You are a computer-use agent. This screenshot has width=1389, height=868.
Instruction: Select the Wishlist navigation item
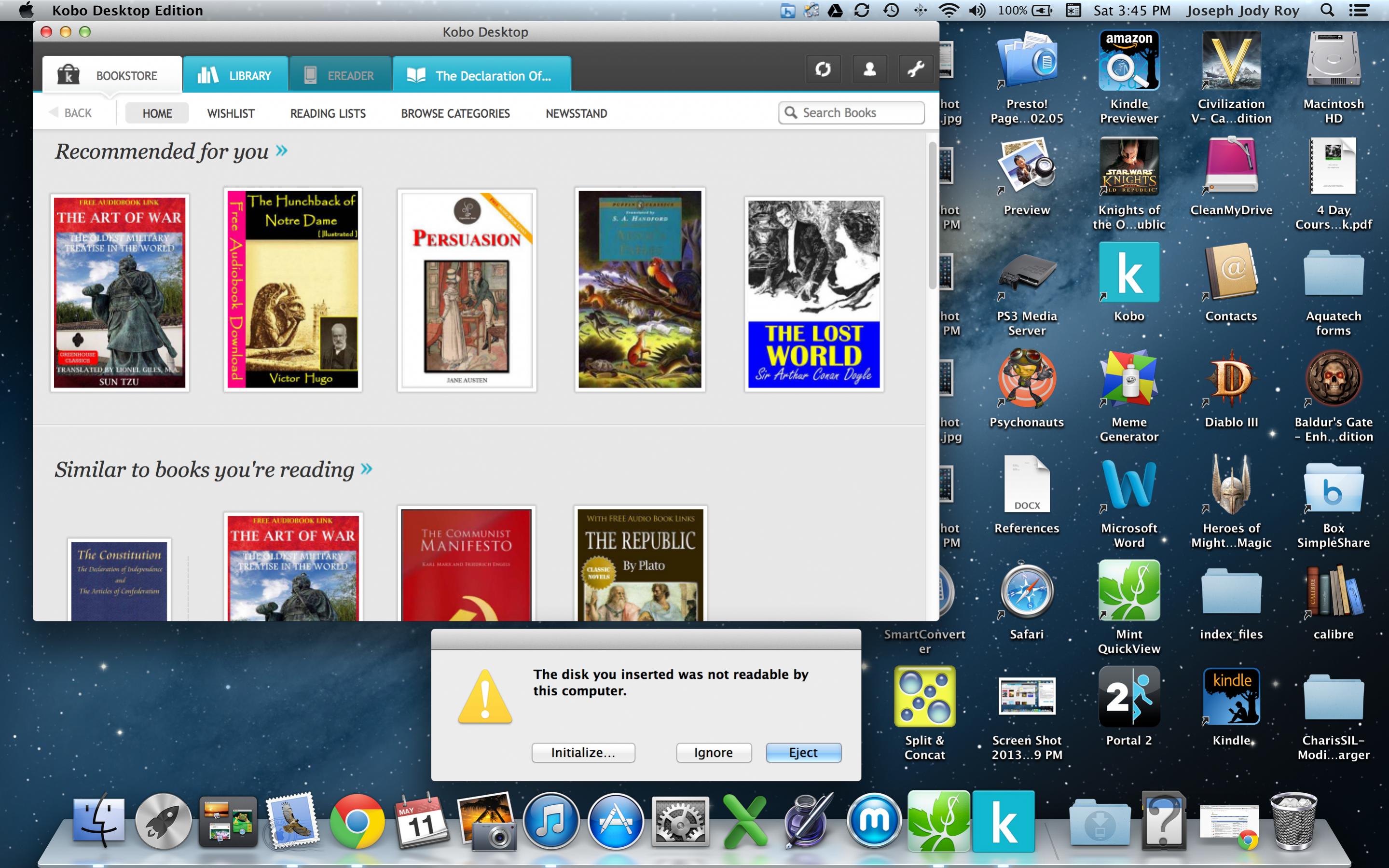(231, 114)
